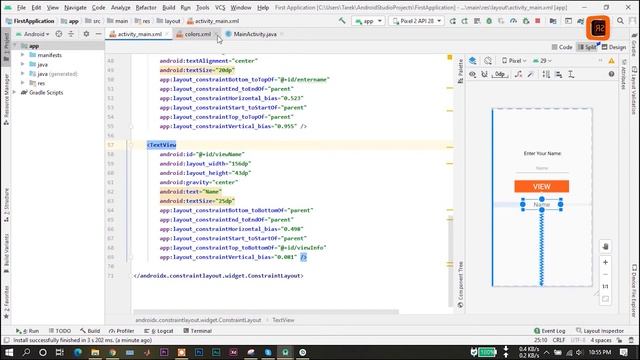Click the scroll from source target icon
This screenshot has height=360, width=640.
(59, 34)
